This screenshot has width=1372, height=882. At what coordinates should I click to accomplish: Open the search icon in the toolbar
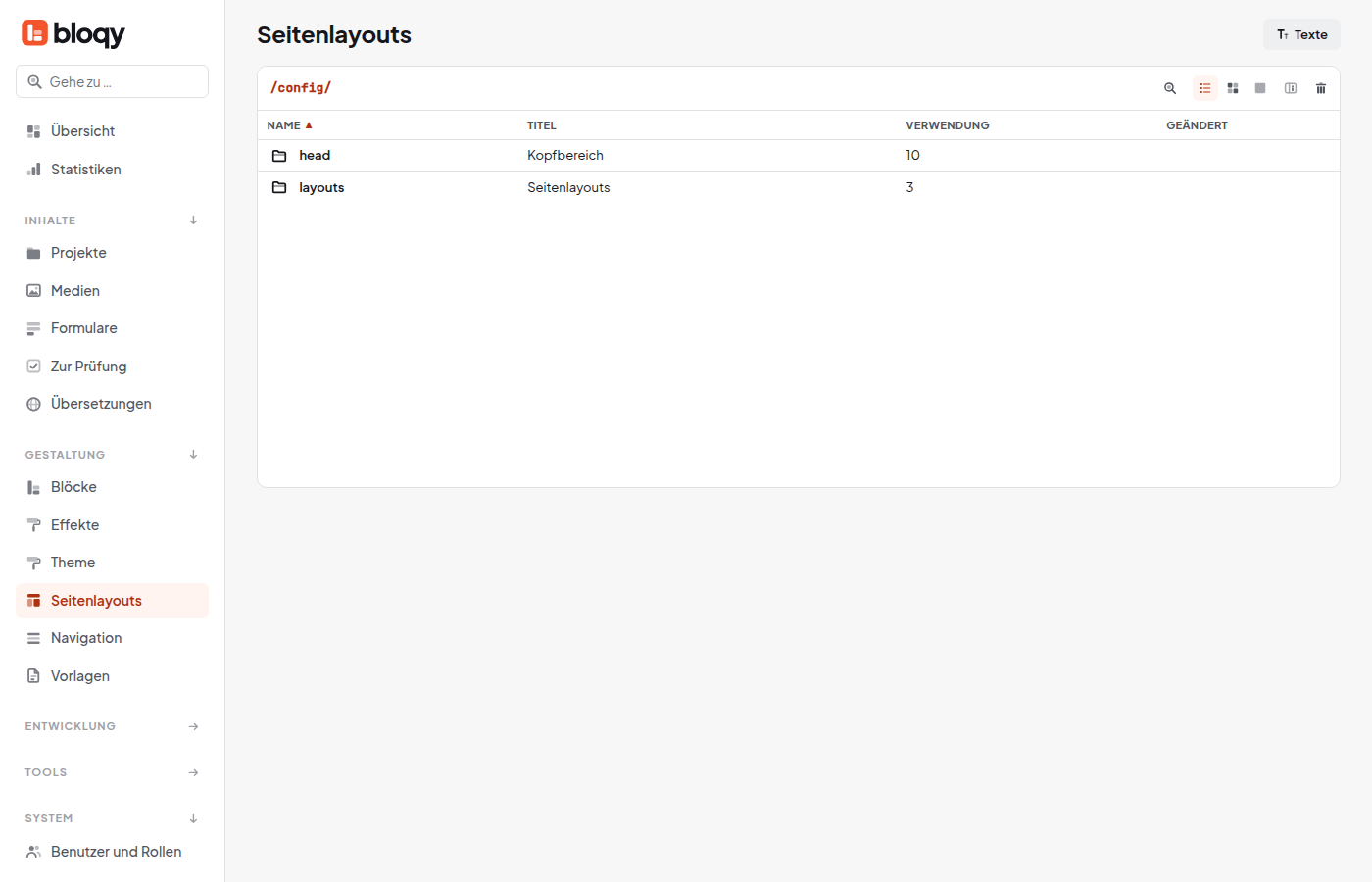(x=1170, y=88)
